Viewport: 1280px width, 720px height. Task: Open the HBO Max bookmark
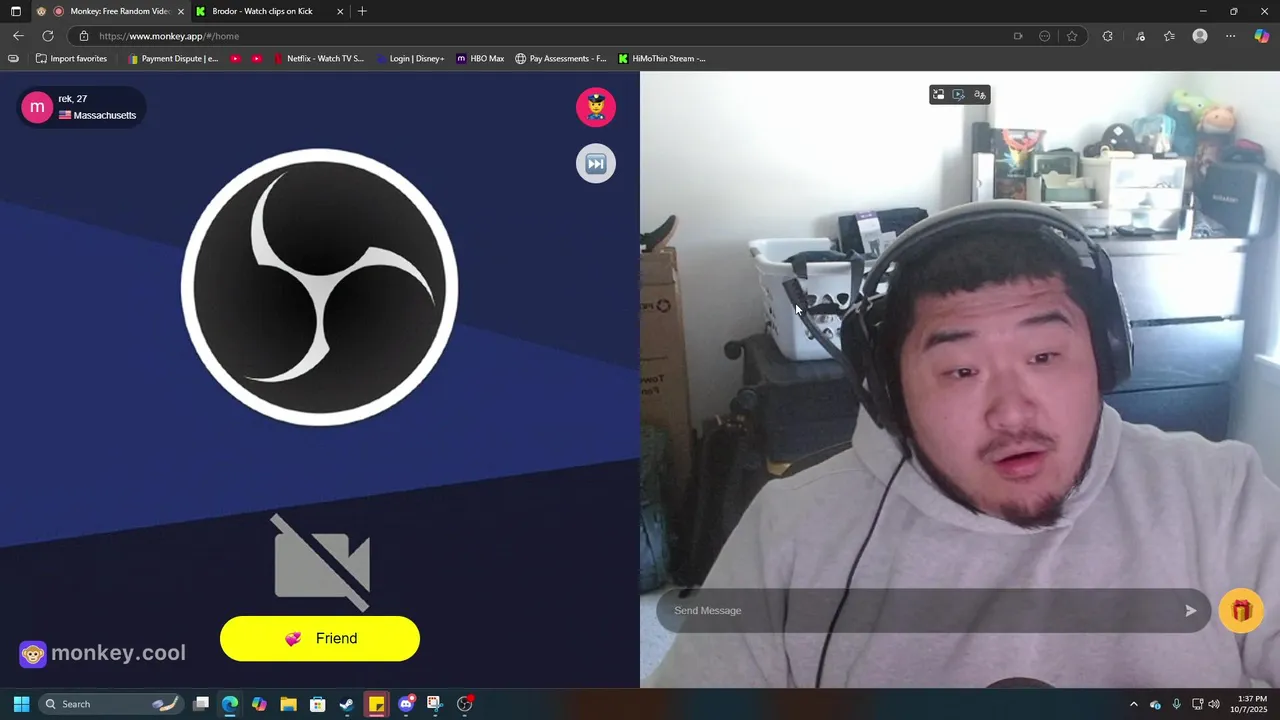coord(480,59)
